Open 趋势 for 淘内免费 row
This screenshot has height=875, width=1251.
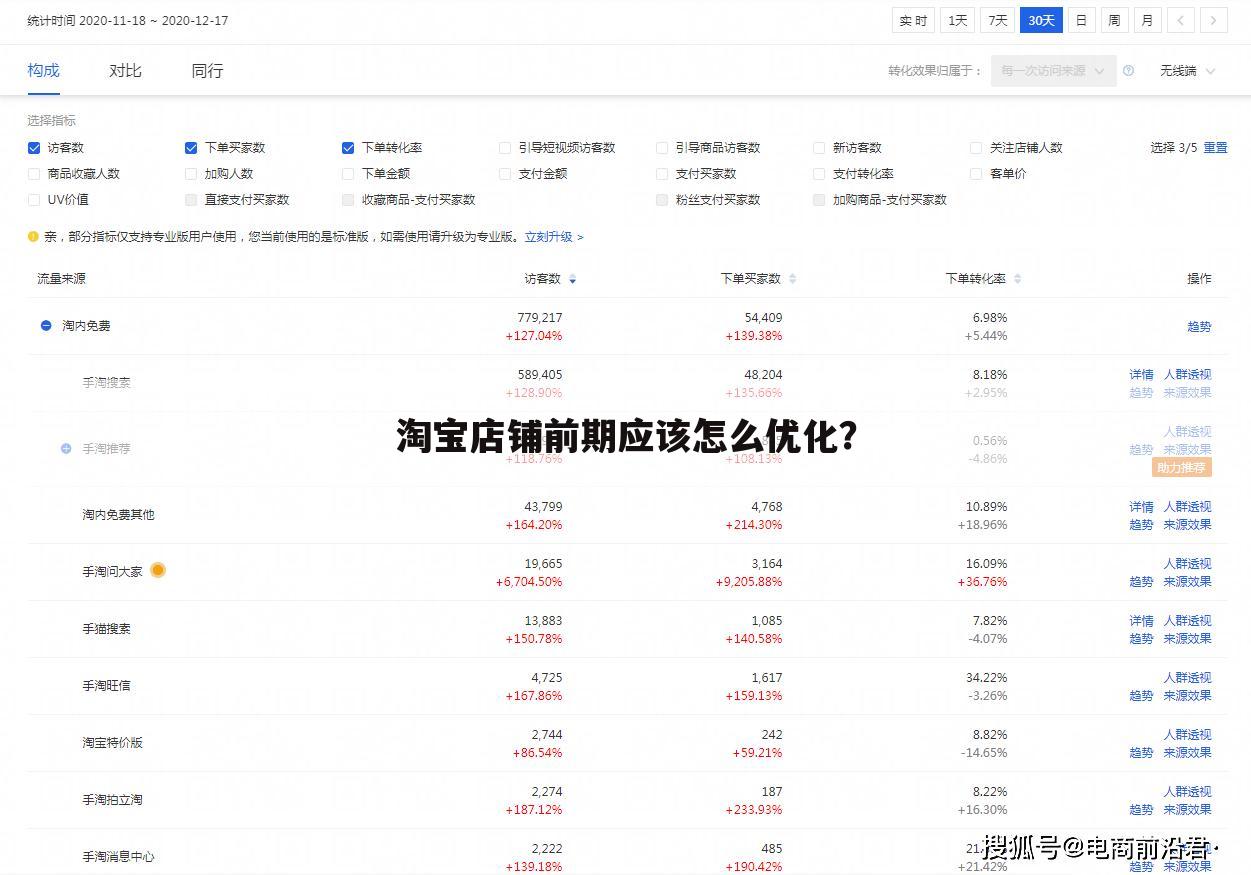(x=1199, y=327)
